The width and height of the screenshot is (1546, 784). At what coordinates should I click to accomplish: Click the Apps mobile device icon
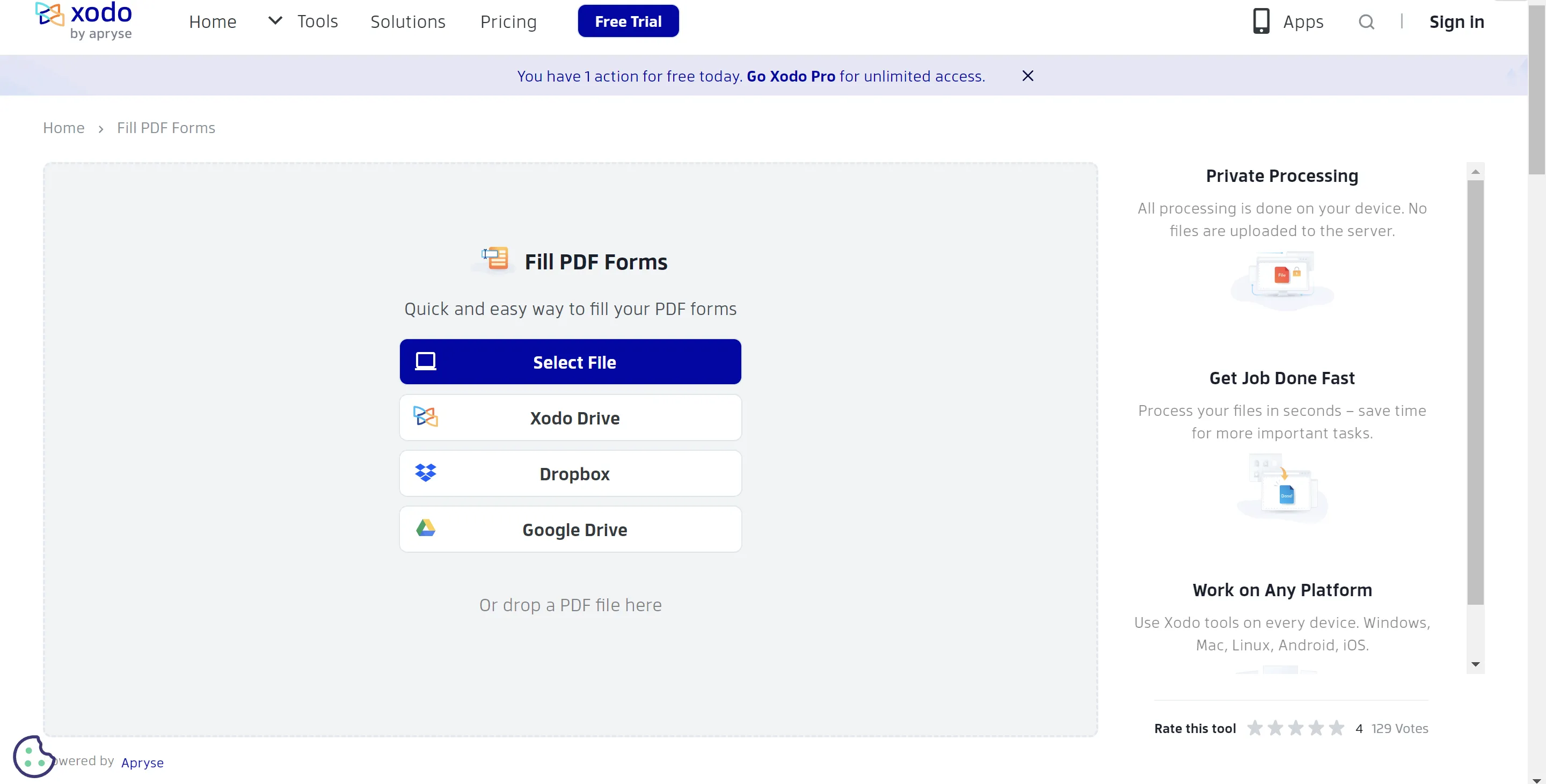coord(1261,21)
